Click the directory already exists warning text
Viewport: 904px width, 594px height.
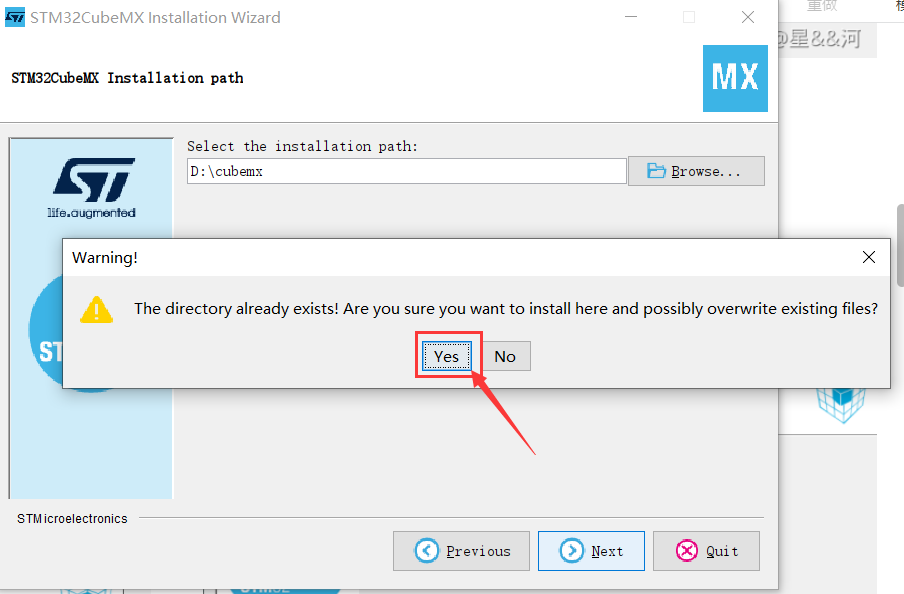coord(506,309)
